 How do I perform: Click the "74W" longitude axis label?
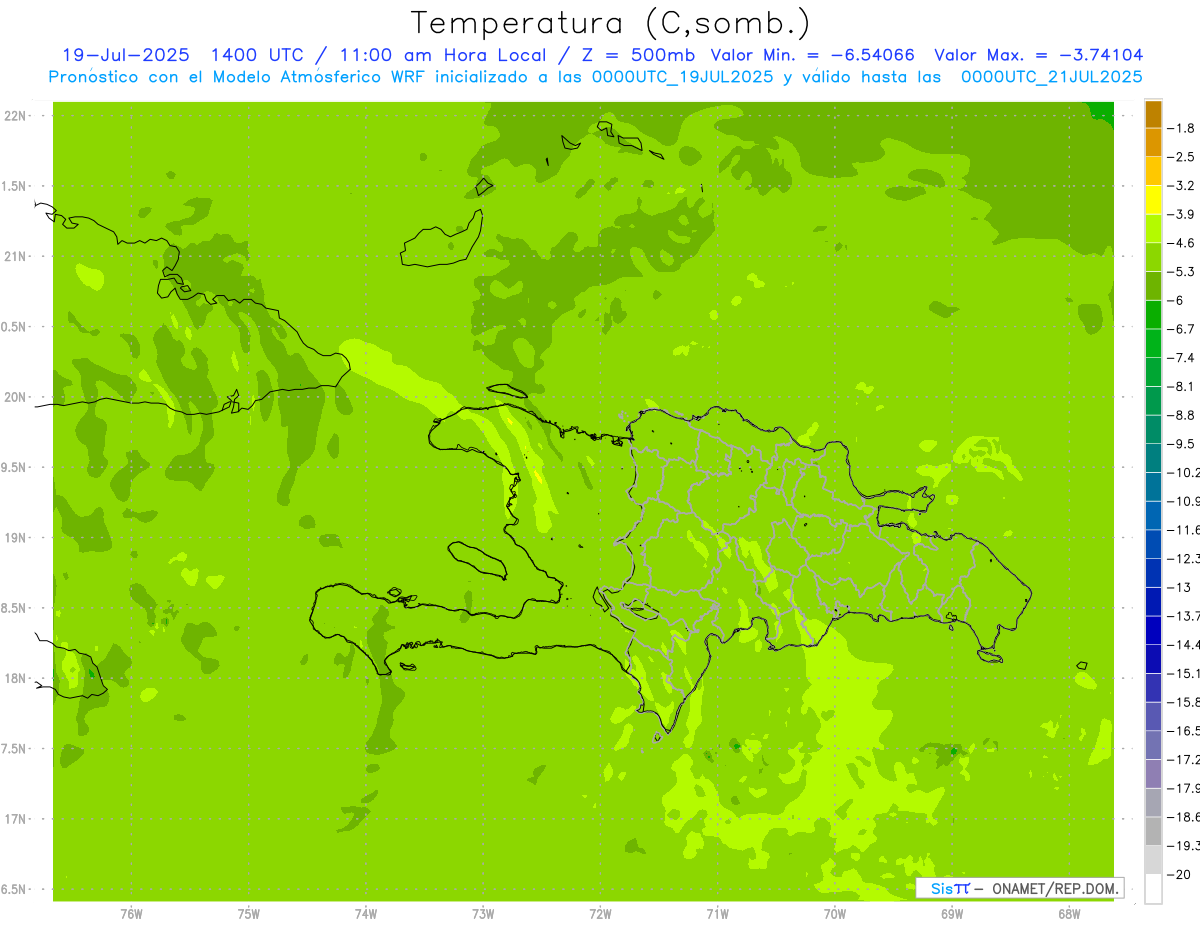click(365, 914)
